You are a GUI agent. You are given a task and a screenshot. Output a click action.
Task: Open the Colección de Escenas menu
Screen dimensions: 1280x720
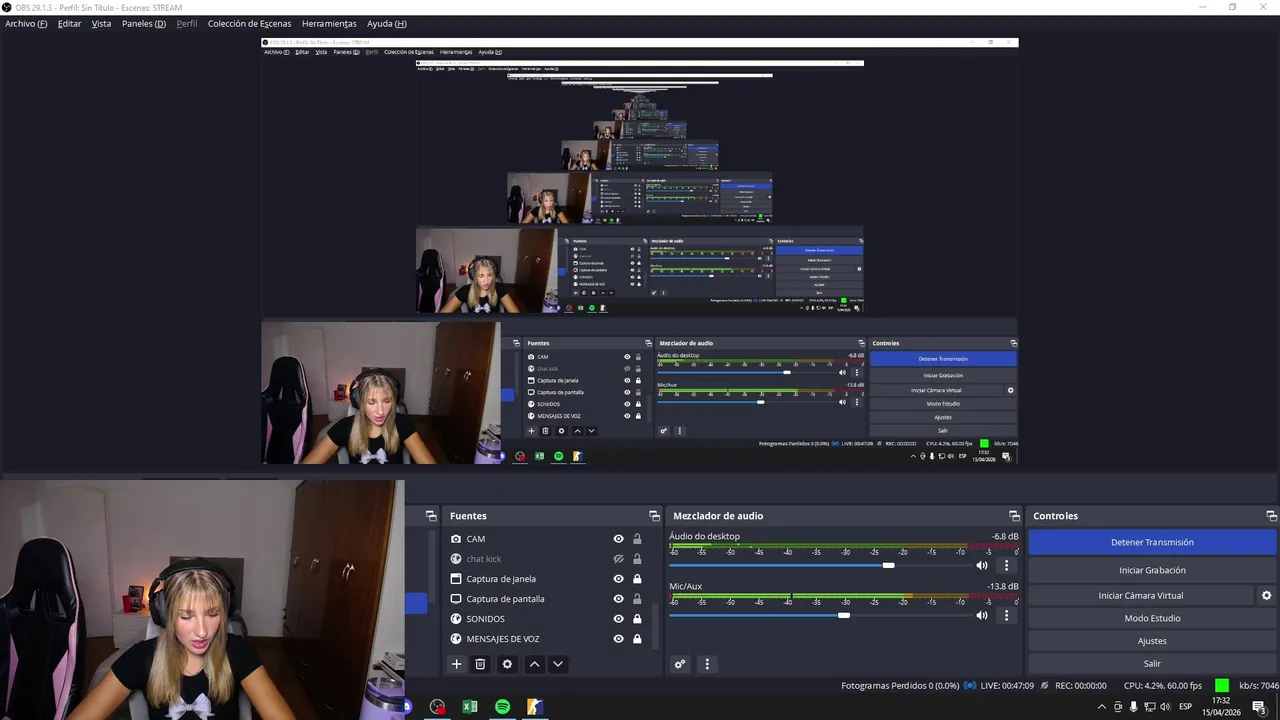click(x=250, y=24)
